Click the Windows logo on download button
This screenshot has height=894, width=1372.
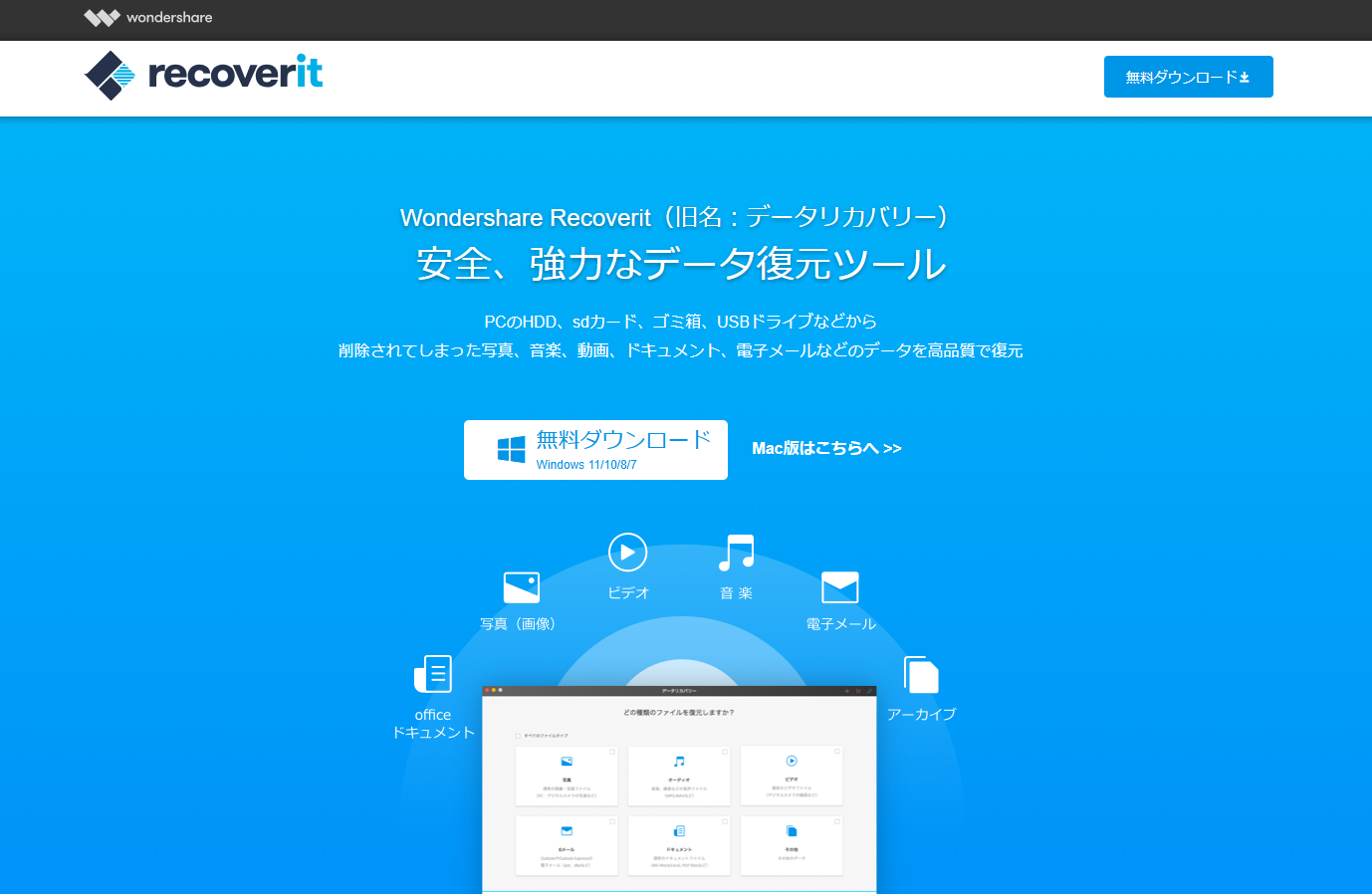pyautogui.click(x=511, y=449)
